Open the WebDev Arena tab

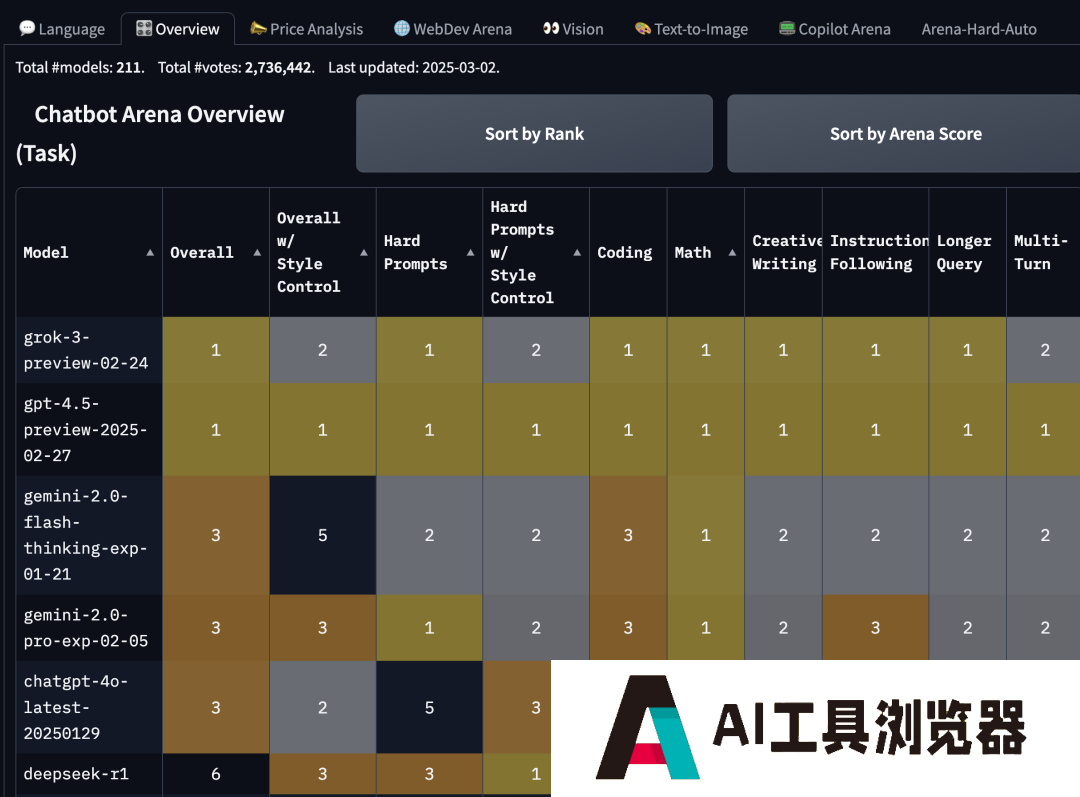(x=453, y=29)
